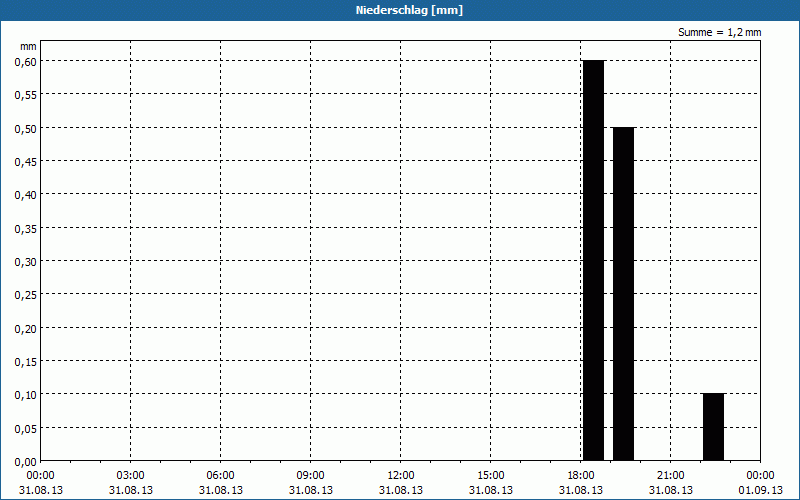
Task: Click the 0,05 y-axis label
Action: [x=26, y=429]
